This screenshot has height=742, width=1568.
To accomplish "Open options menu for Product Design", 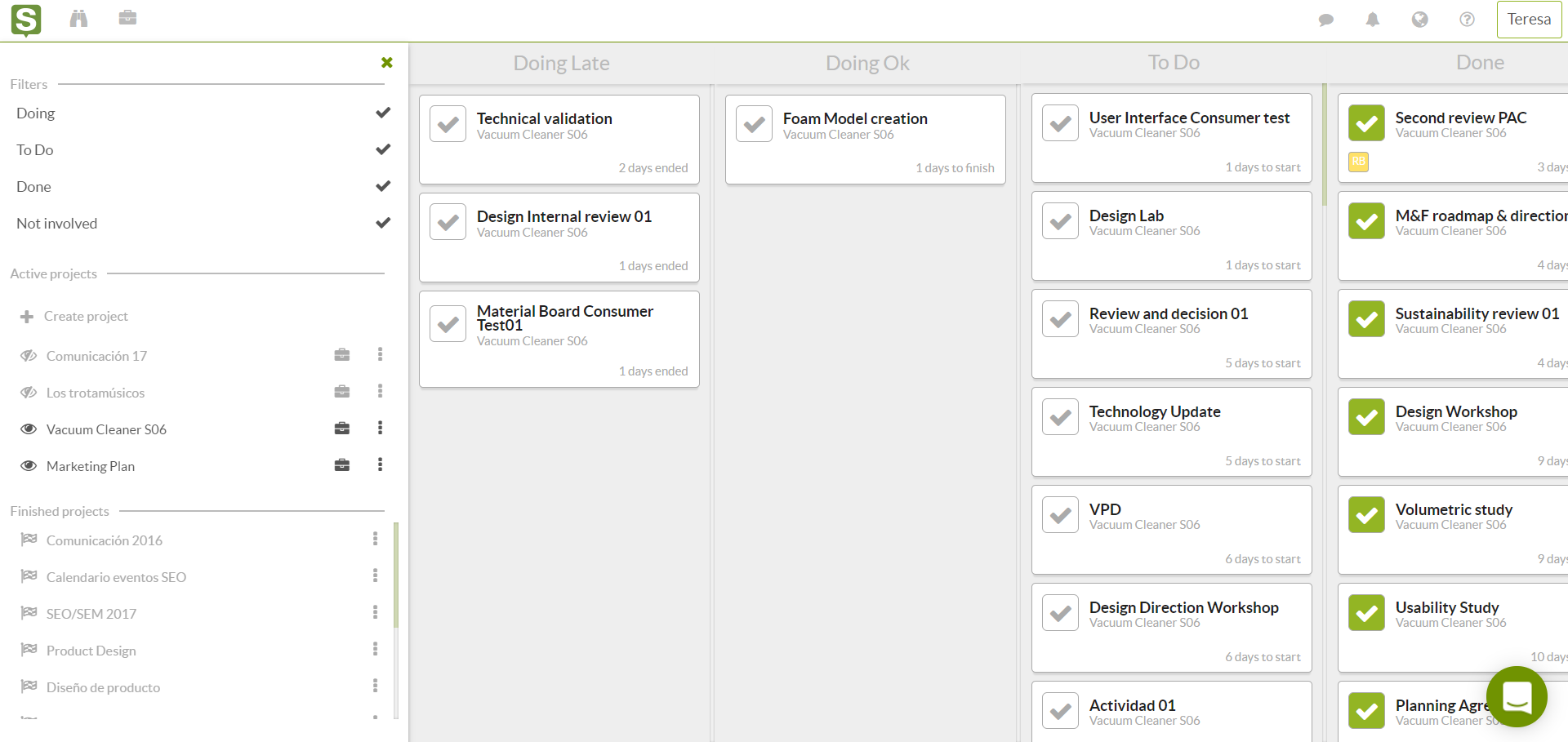I will pyautogui.click(x=376, y=649).
